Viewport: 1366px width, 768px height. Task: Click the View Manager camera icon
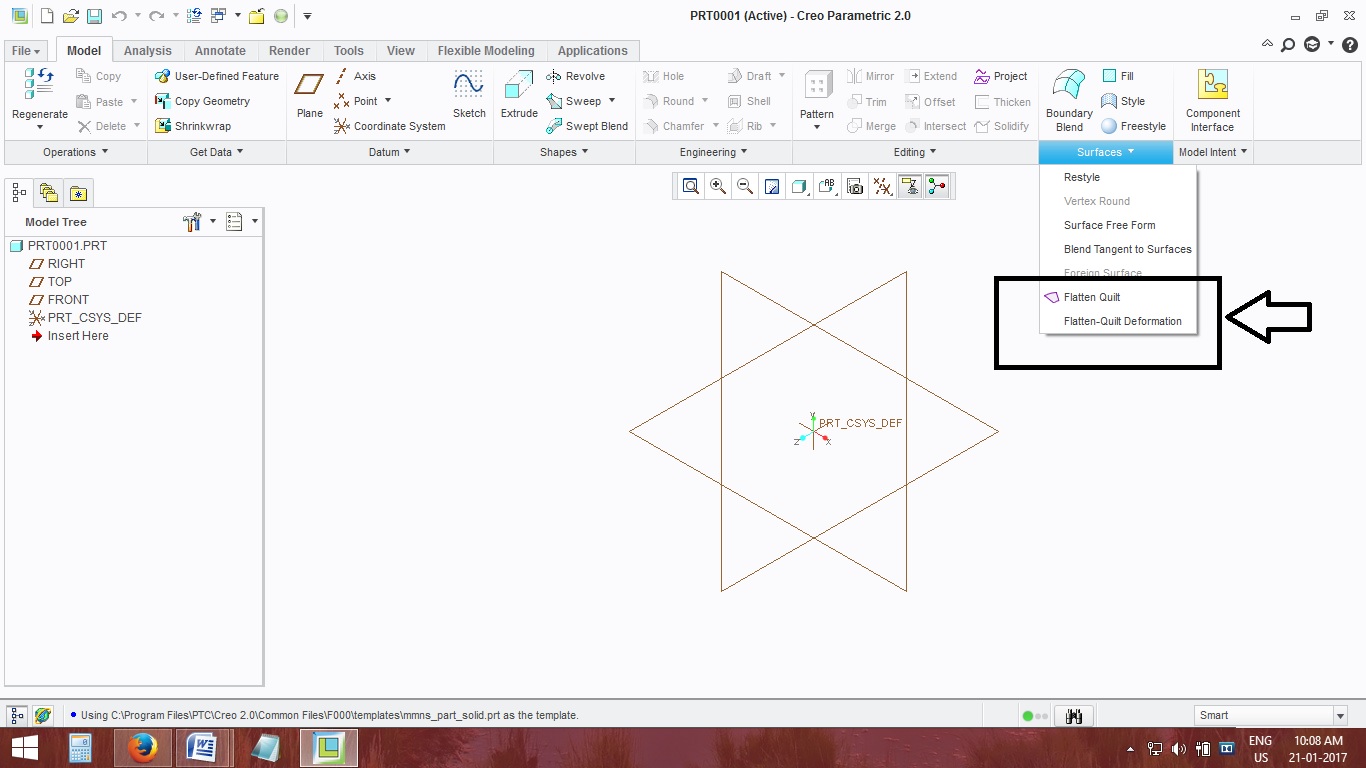tap(854, 186)
